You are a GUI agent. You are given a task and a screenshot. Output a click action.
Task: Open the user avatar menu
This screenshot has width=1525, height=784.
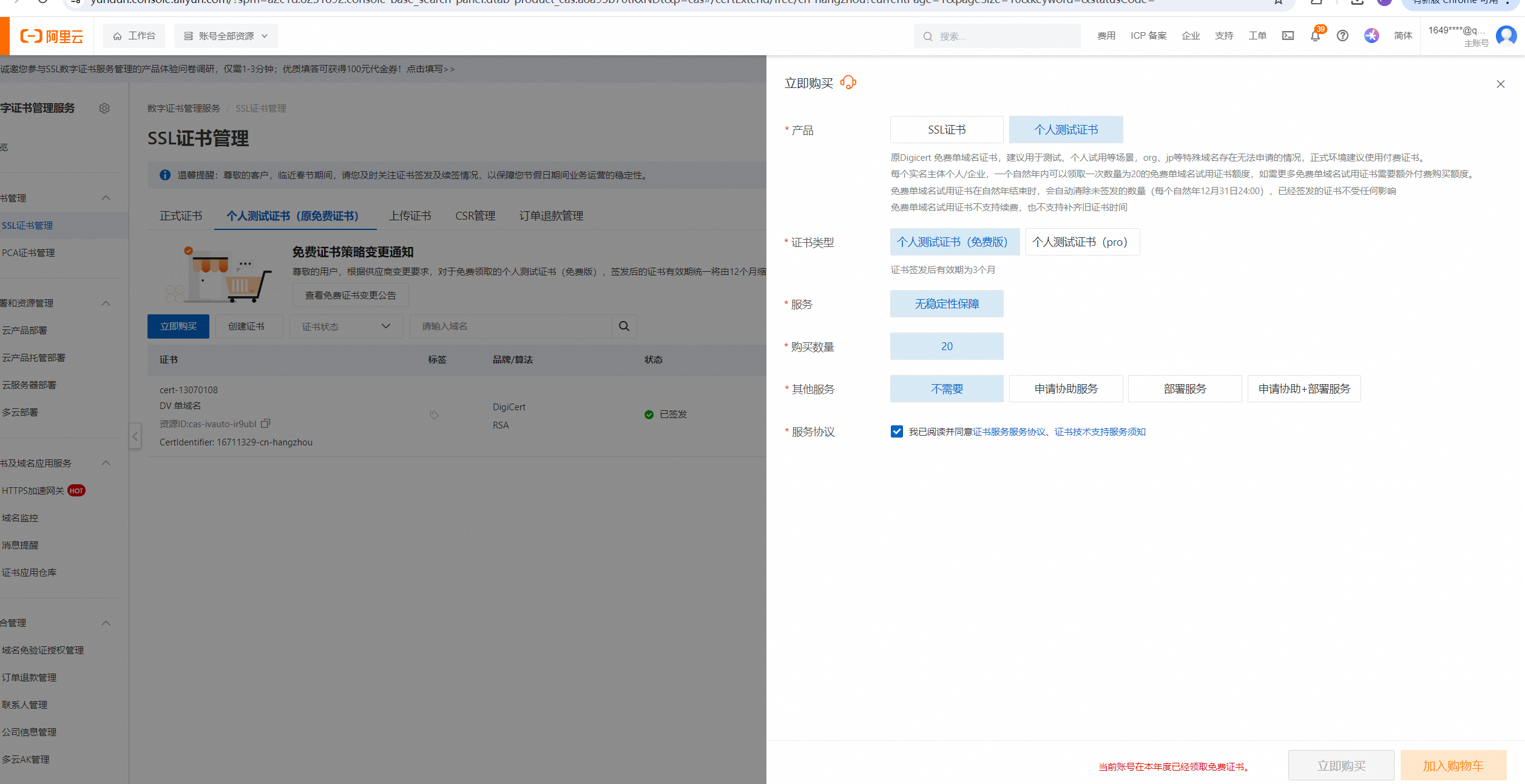point(1506,36)
